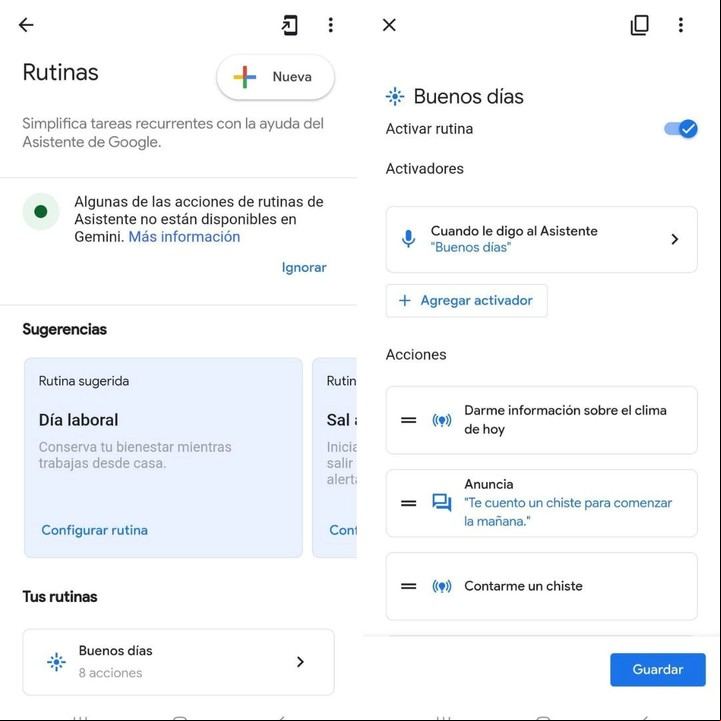Select Configurar rutina for Día laboral
Image resolution: width=721 pixels, height=721 pixels.
(x=95, y=530)
